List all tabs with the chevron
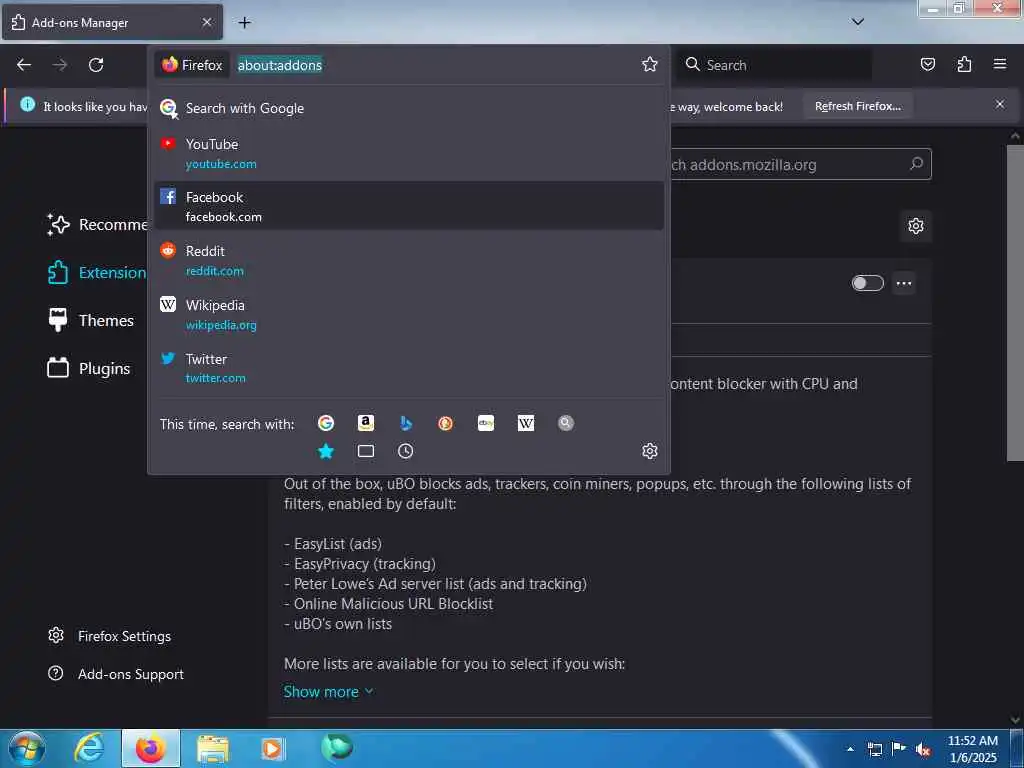 857,22
